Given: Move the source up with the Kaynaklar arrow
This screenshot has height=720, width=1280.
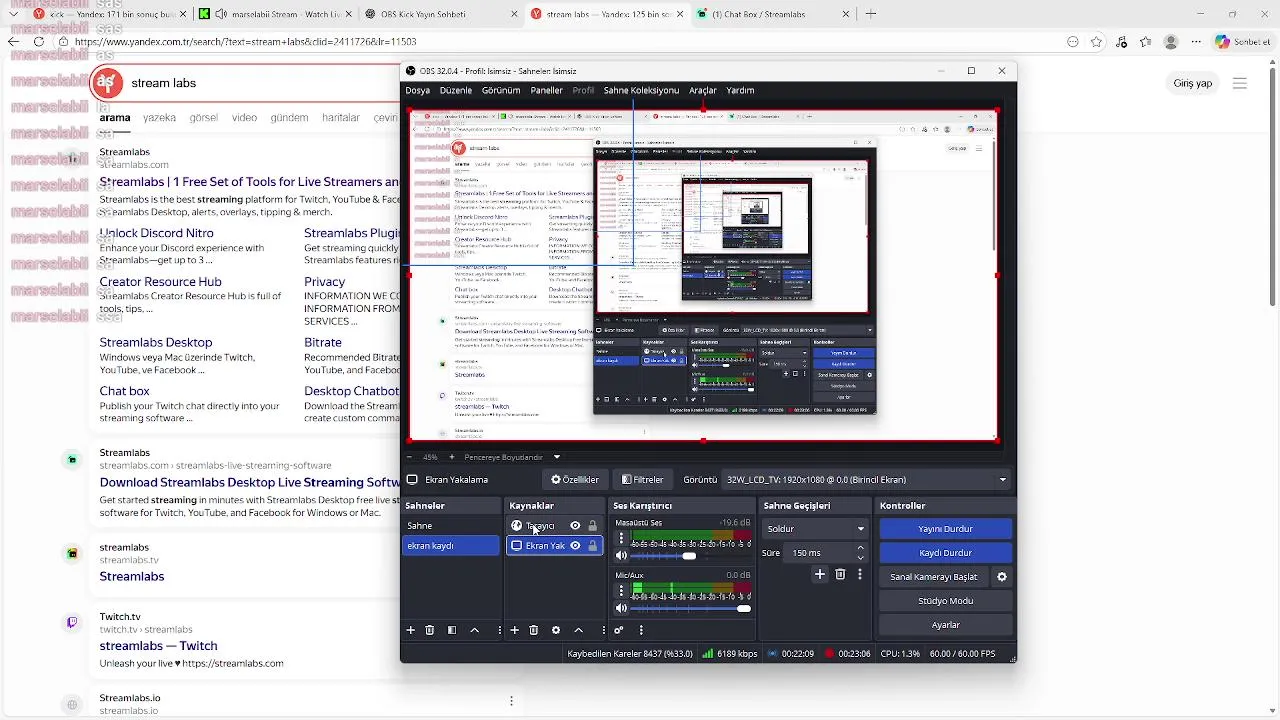Looking at the screenshot, I should (578, 630).
